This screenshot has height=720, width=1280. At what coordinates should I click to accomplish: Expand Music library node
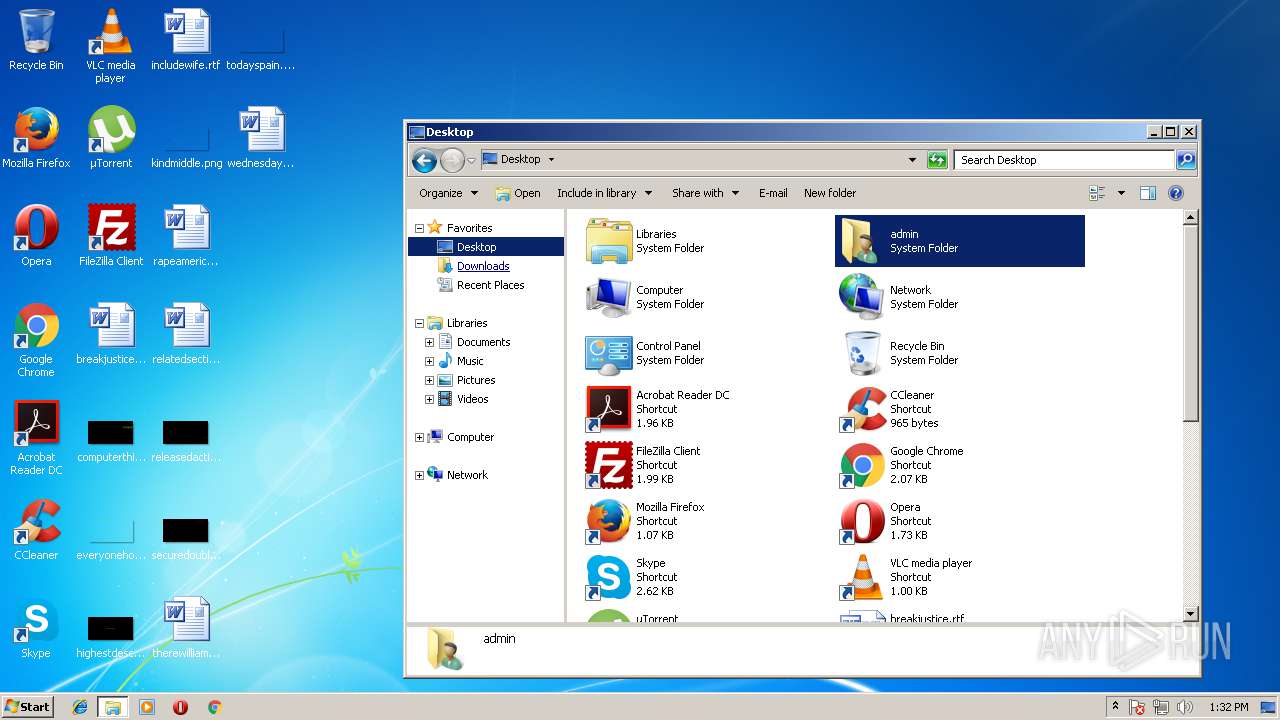click(429, 361)
